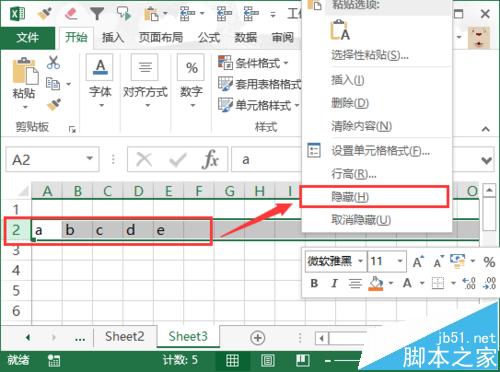The image size is (500, 372).
Task: Switch to the 公式 Formulas tab
Action: [209, 37]
